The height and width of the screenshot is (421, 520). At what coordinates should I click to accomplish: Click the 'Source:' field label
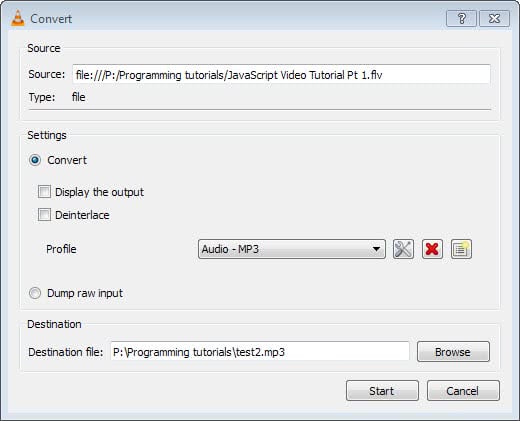[x=47, y=74]
